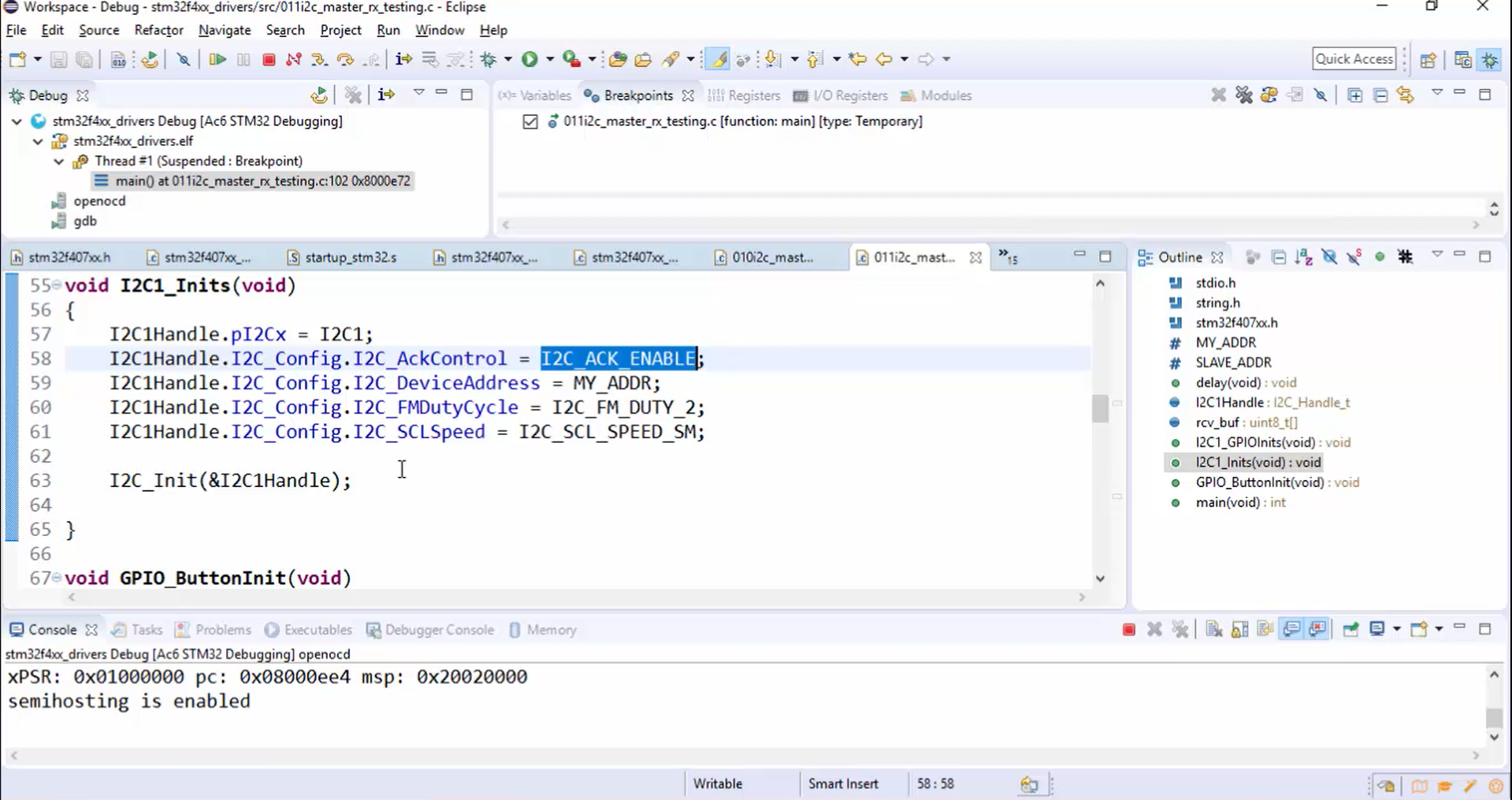Open the Refactor menu
Screen dimensions: 1512x800
158,30
